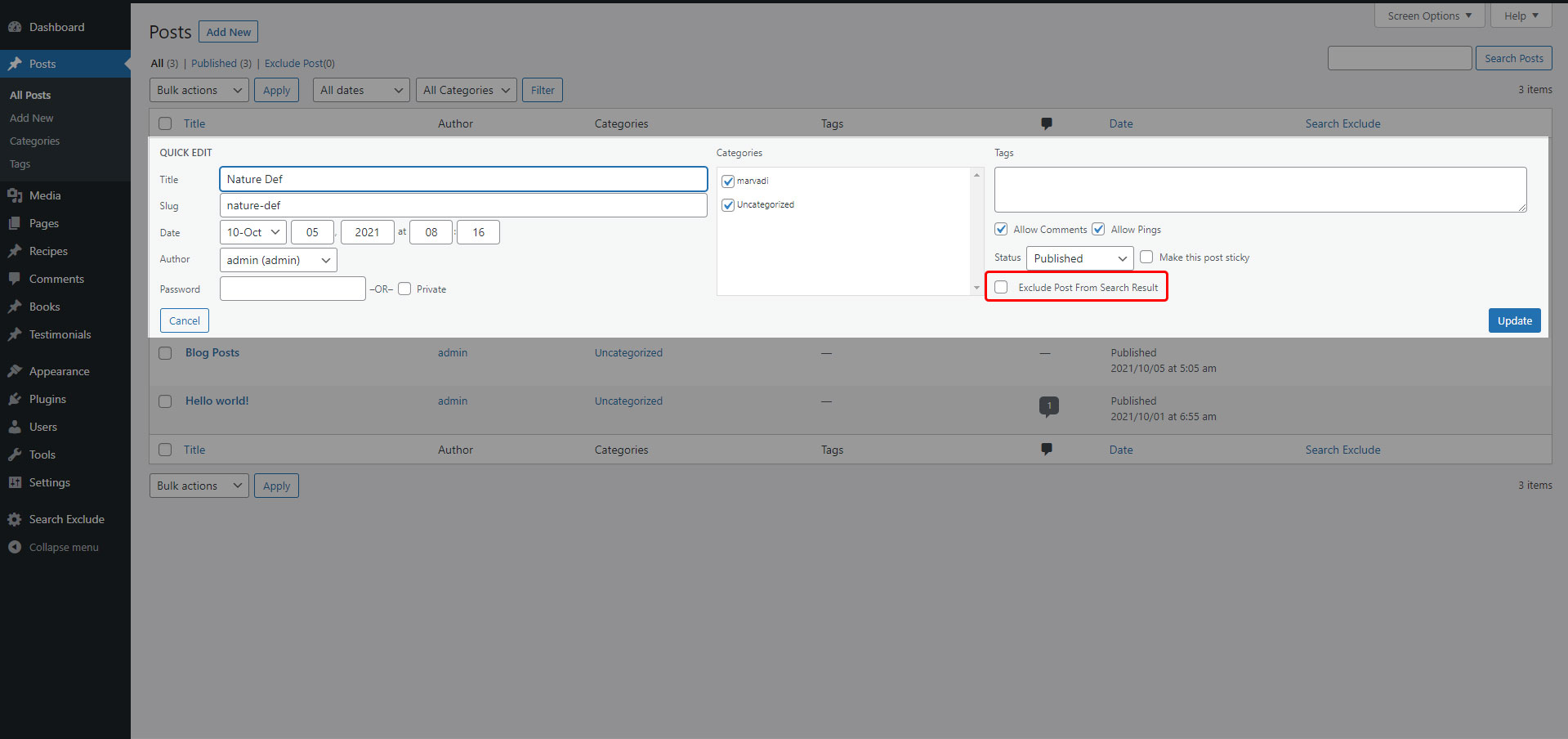The height and width of the screenshot is (739, 1568).
Task: Open the Pages icon in sidebar
Action: coord(15,223)
